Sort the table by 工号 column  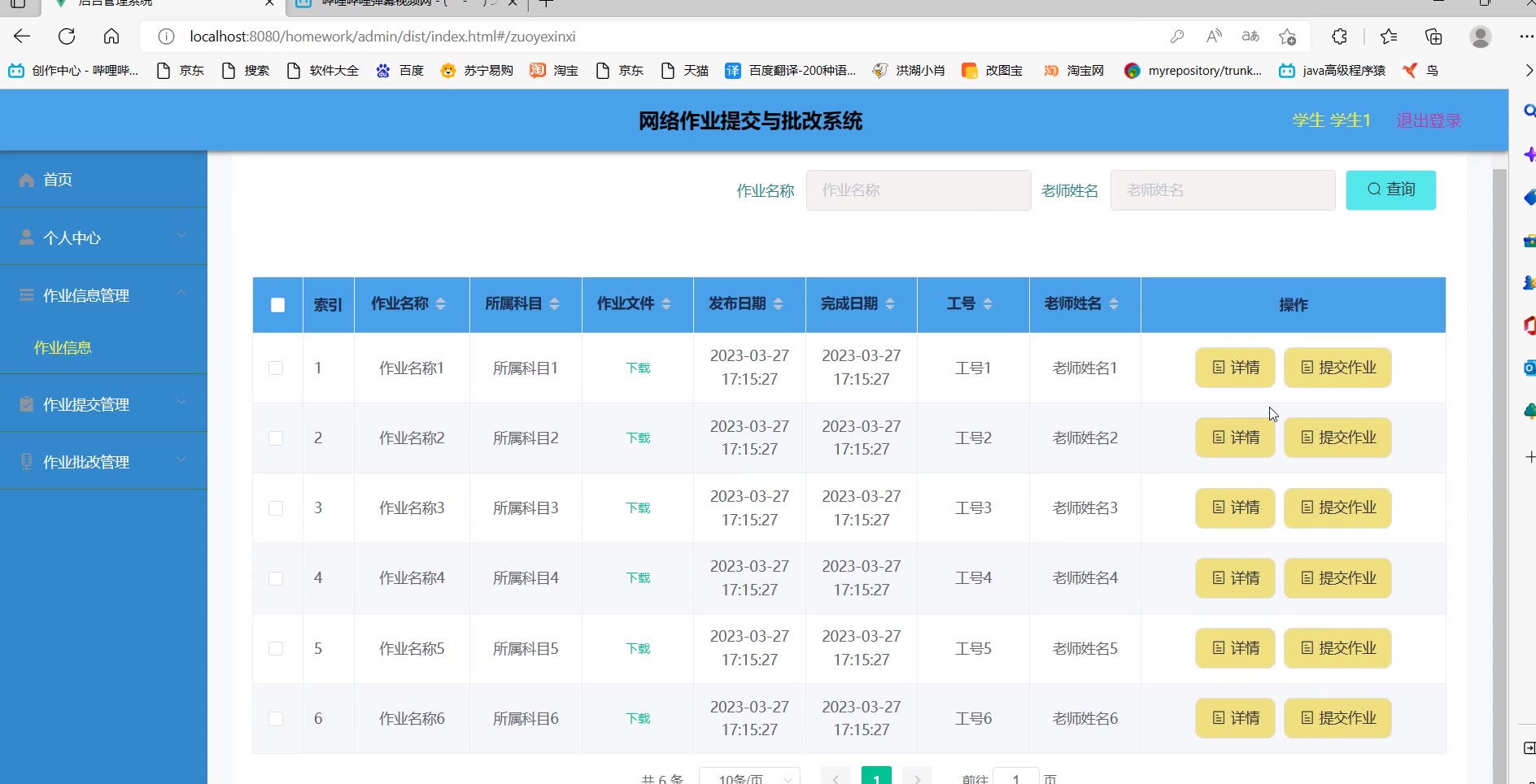(987, 304)
